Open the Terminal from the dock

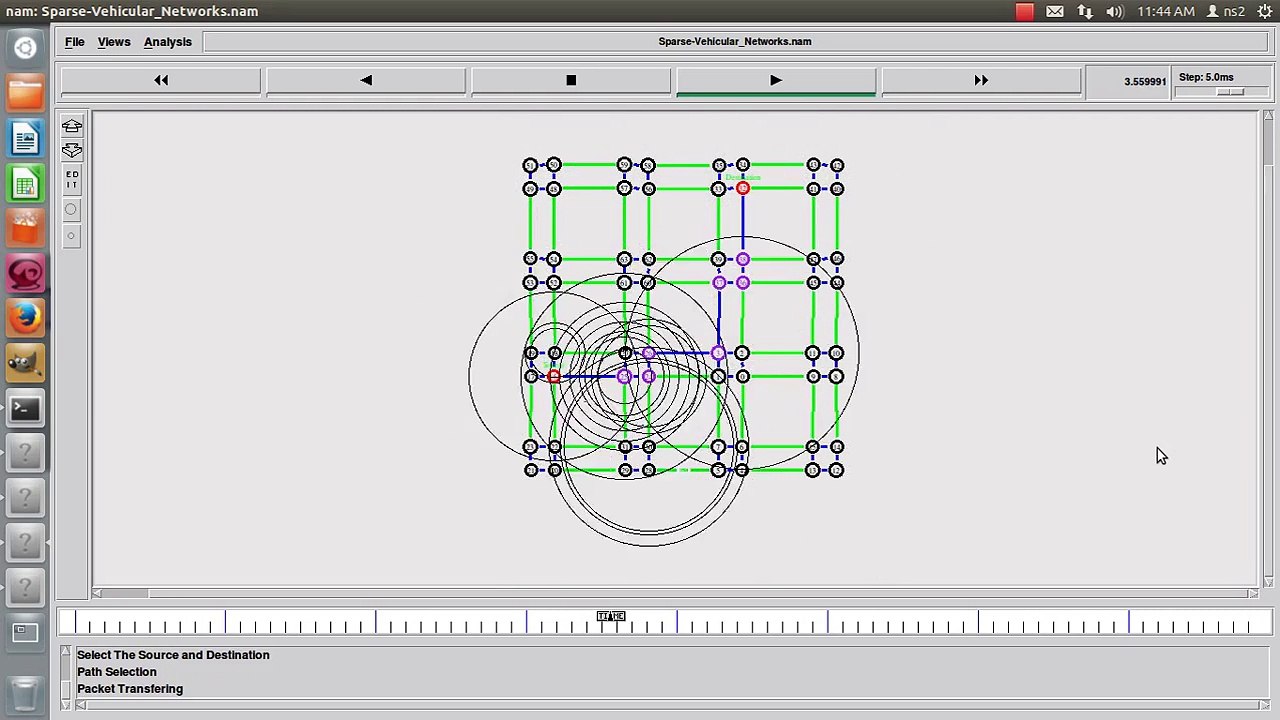tap(25, 409)
